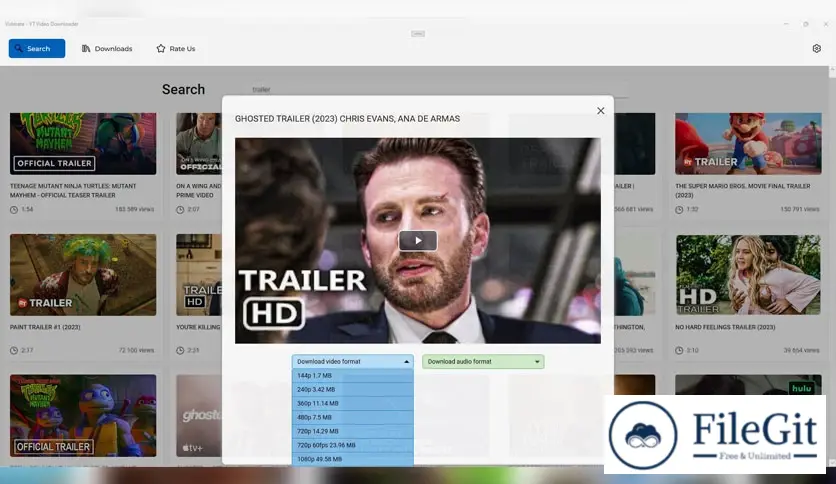Close the Videoare downloader window
The image size is (836, 484).
click(826, 24)
